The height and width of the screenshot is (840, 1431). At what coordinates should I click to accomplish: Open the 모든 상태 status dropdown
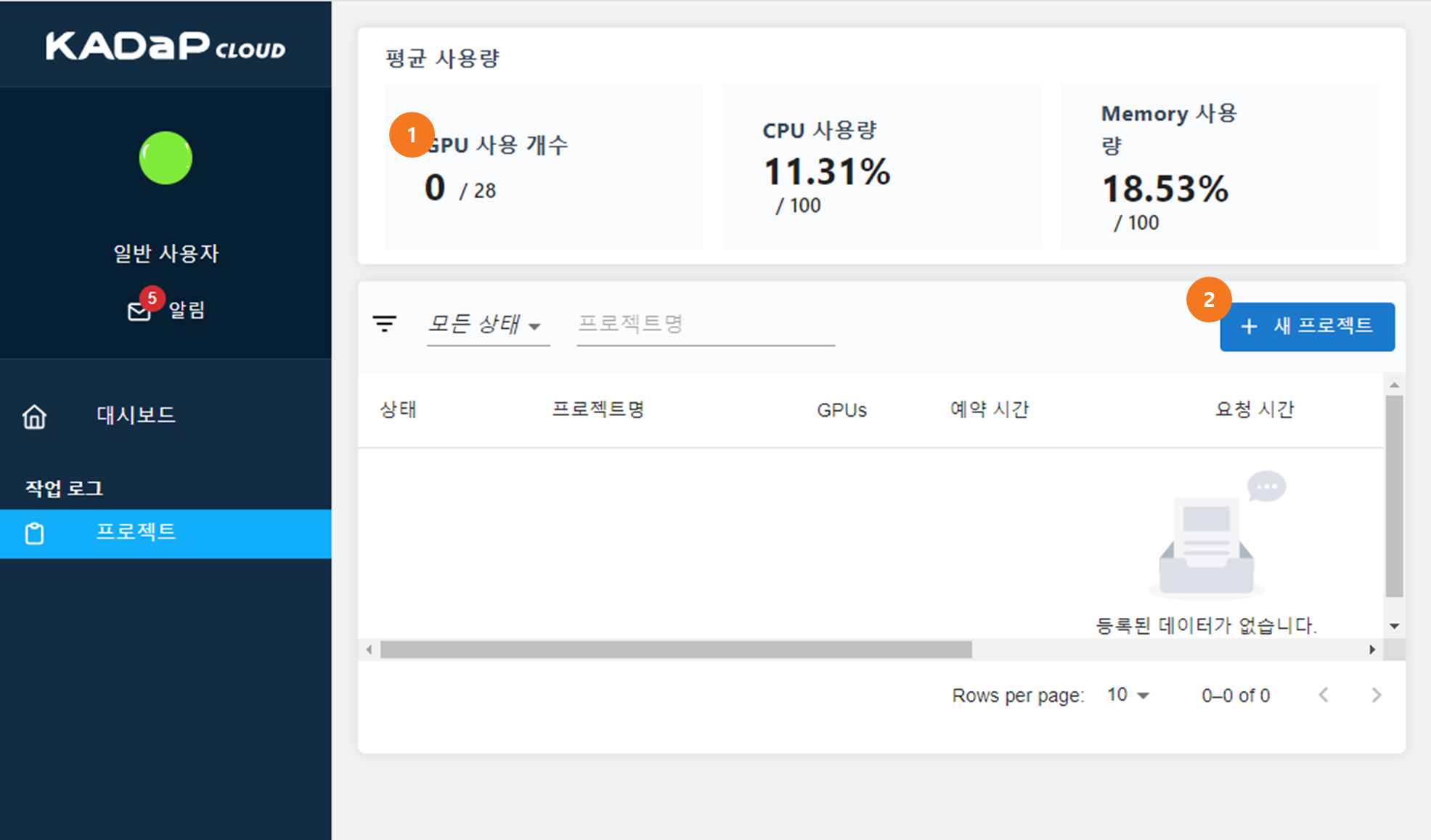pyautogui.click(x=485, y=324)
